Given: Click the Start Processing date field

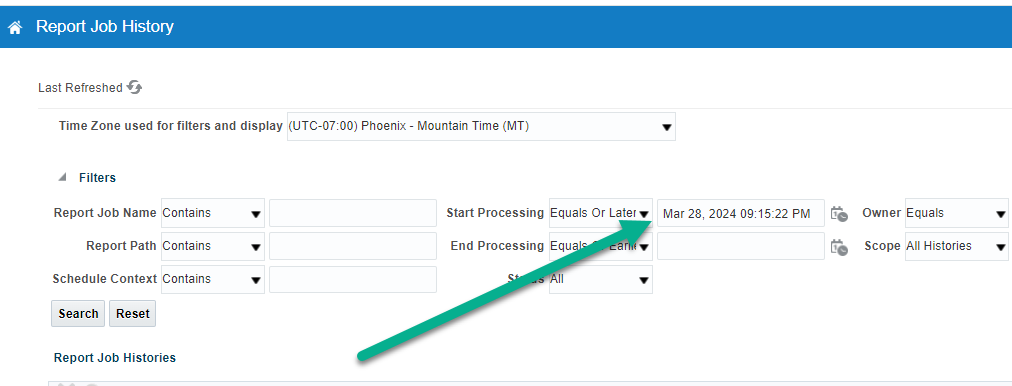Looking at the screenshot, I should (x=741, y=213).
